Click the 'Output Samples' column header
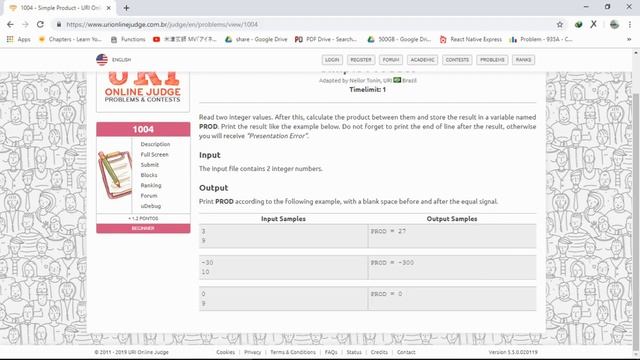 click(x=452, y=219)
